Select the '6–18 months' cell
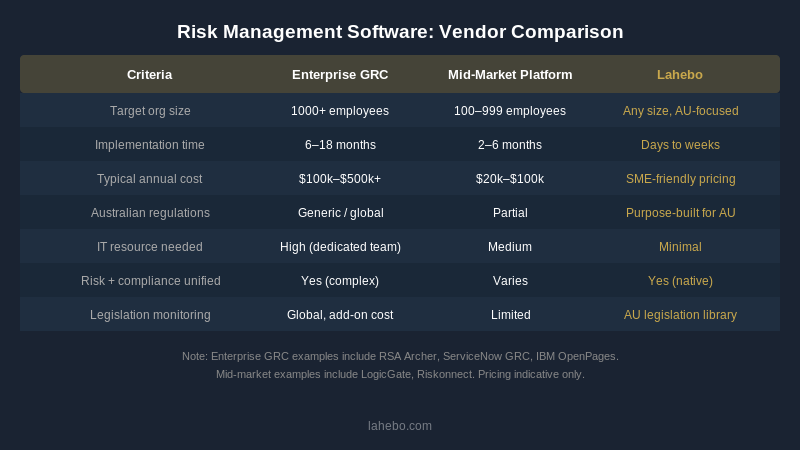 pyautogui.click(x=340, y=145)
